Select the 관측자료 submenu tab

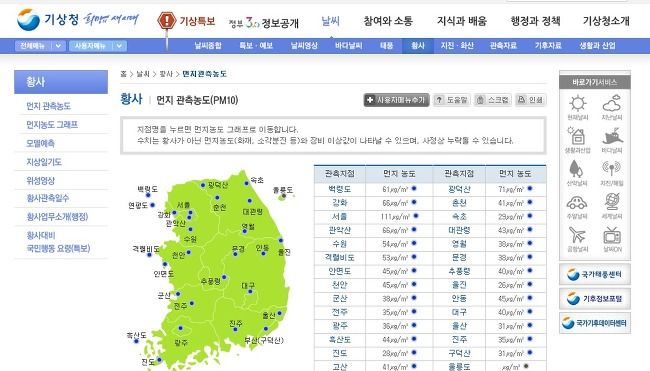pos(503,46)
